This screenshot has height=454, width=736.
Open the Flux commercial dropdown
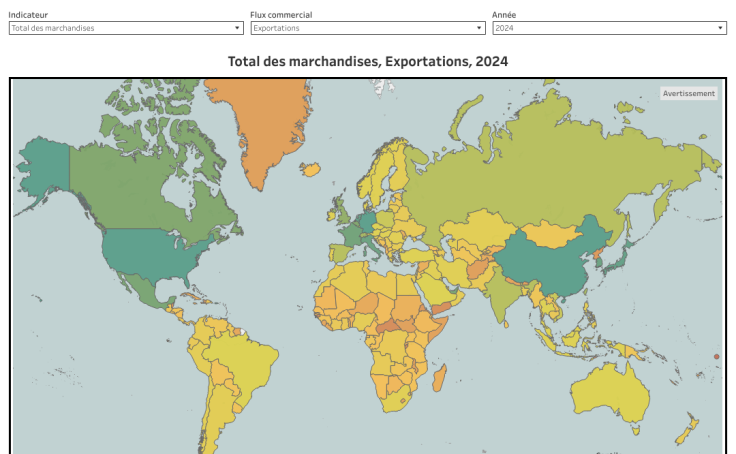[x=368, y=28]
